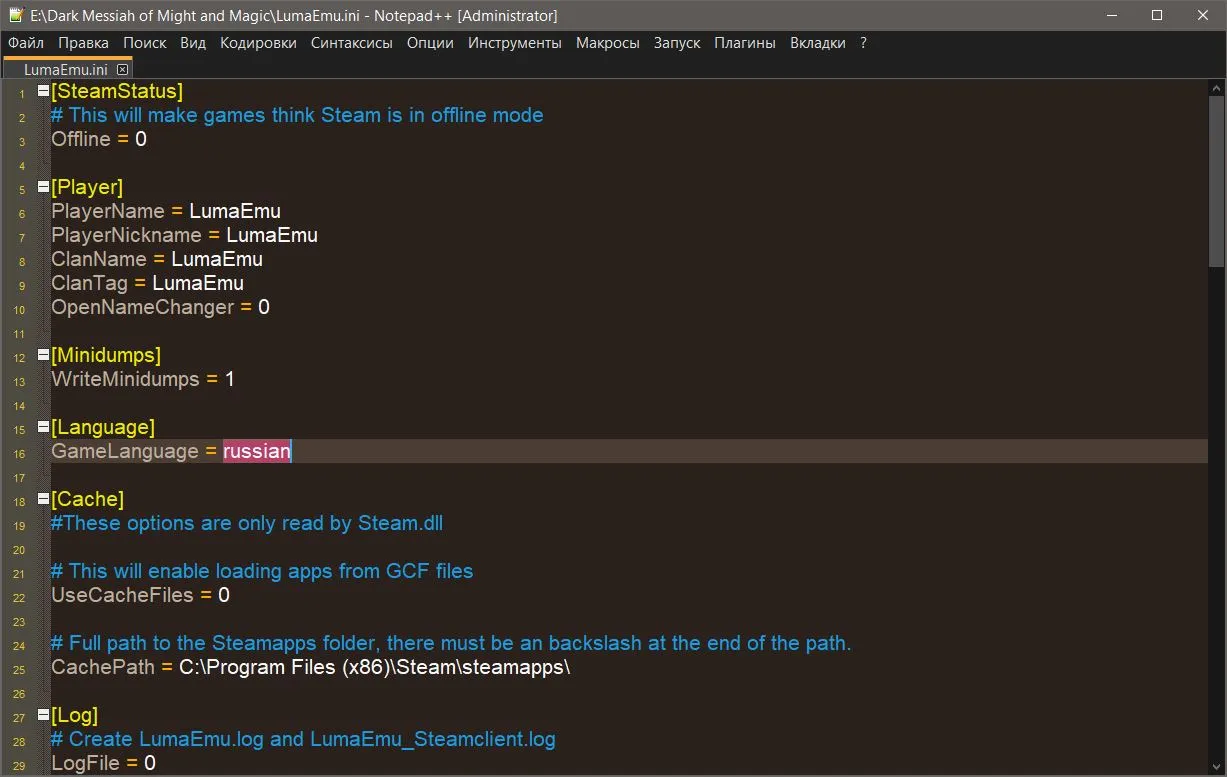Viewport: 1227px width, 777px height.
Task: Collapse the [Cache] section fold marker
Action: point(43,499)
